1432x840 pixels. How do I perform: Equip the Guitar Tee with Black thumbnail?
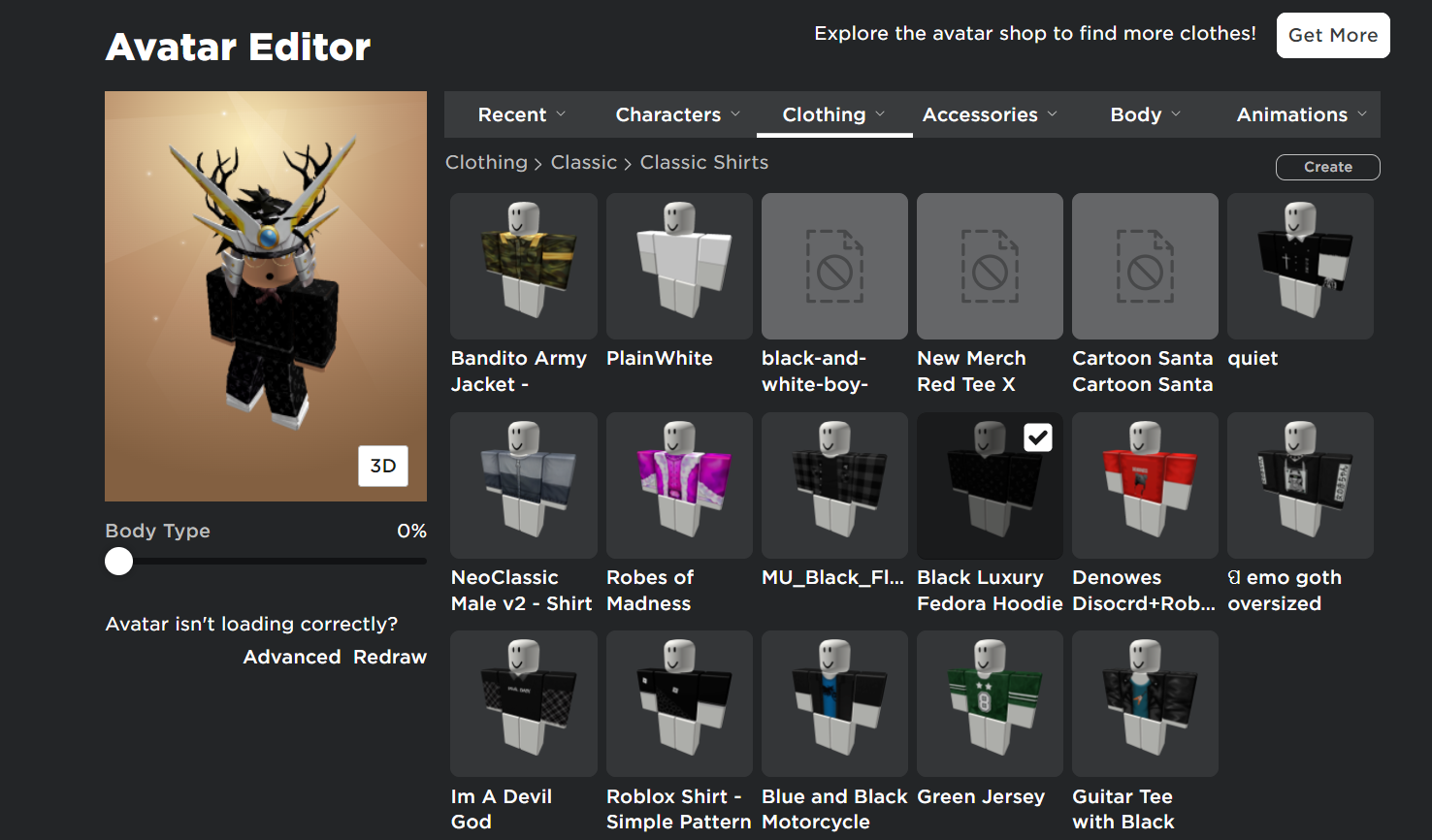tap(1145, 703)
